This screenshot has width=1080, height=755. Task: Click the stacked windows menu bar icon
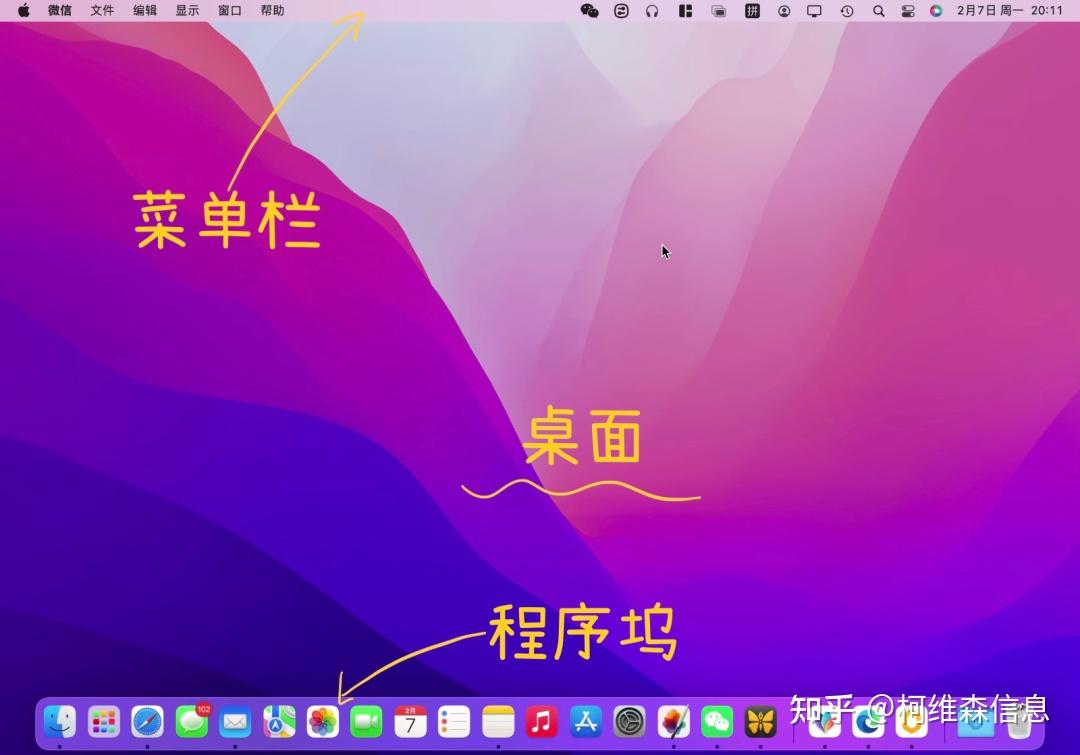pos(718,11)
